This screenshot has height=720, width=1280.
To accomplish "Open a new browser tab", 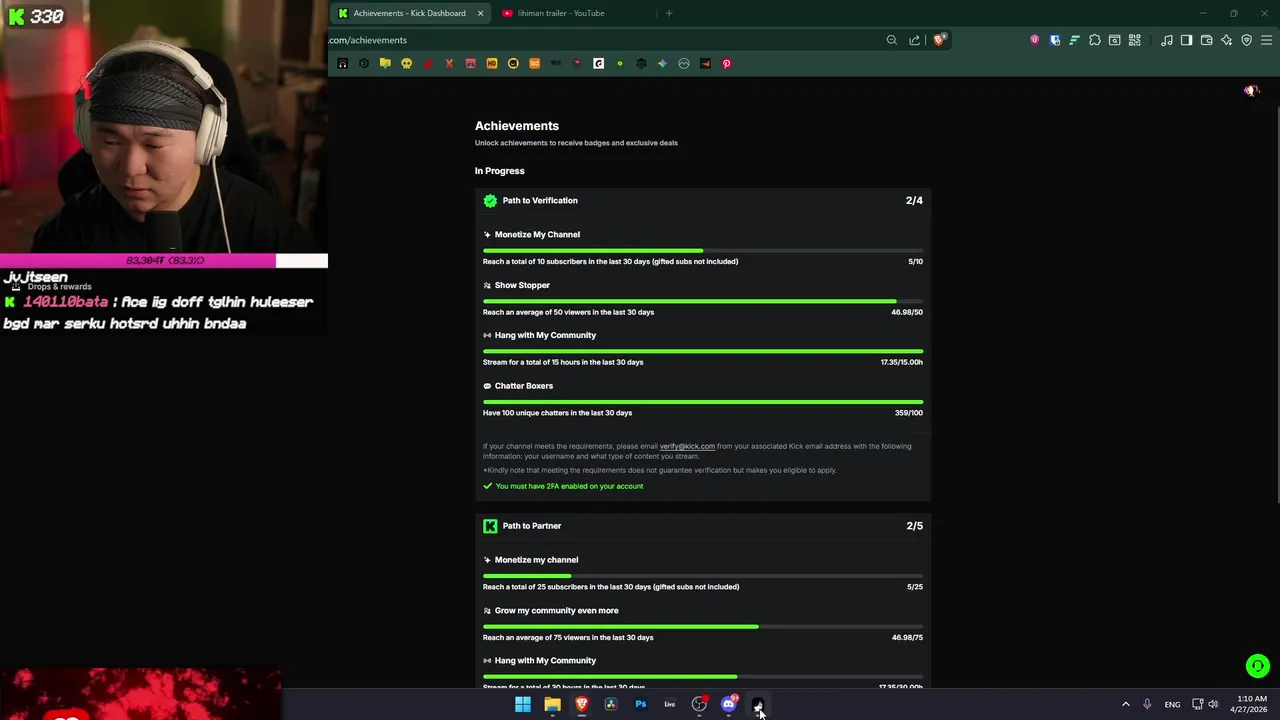I will click(x=669, y=13).
